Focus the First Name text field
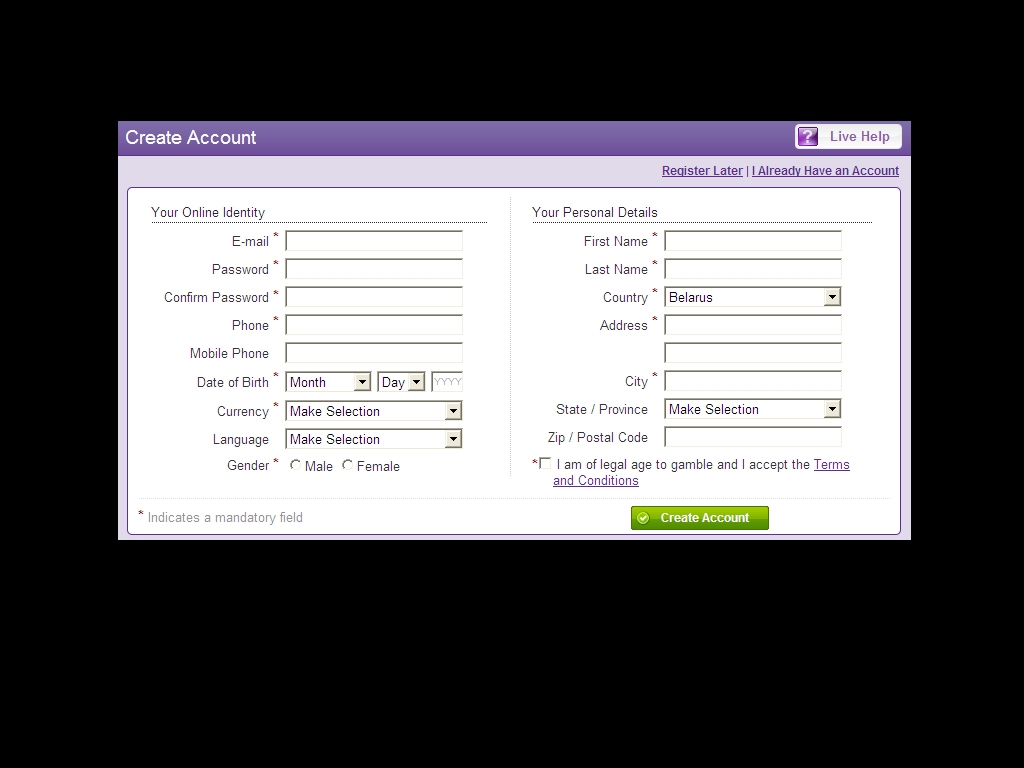Image resolution: width=1024 pixels, height=768 pixels. pos(752,241)
